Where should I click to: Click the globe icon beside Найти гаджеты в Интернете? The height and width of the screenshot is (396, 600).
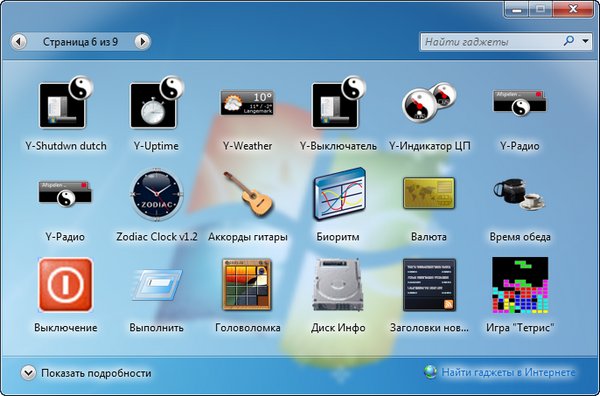pyautogui.click(x=430, y=372)
